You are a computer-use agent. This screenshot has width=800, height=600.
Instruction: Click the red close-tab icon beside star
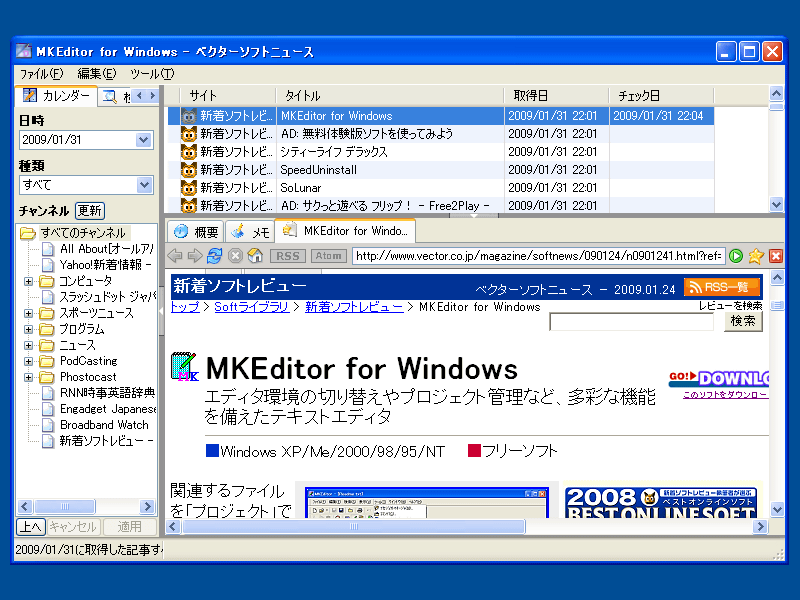tap(776, 256)
